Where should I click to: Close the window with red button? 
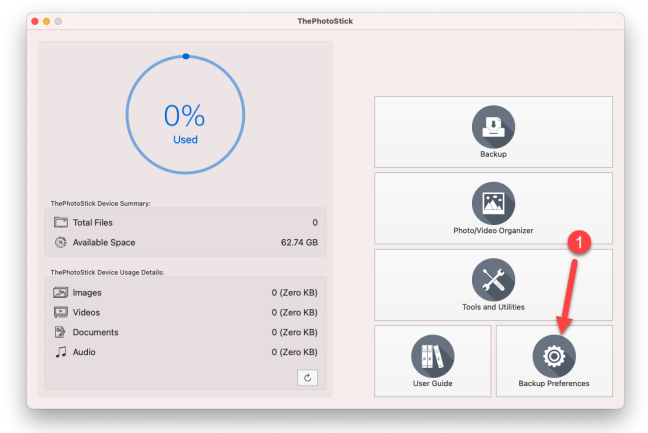35,21
